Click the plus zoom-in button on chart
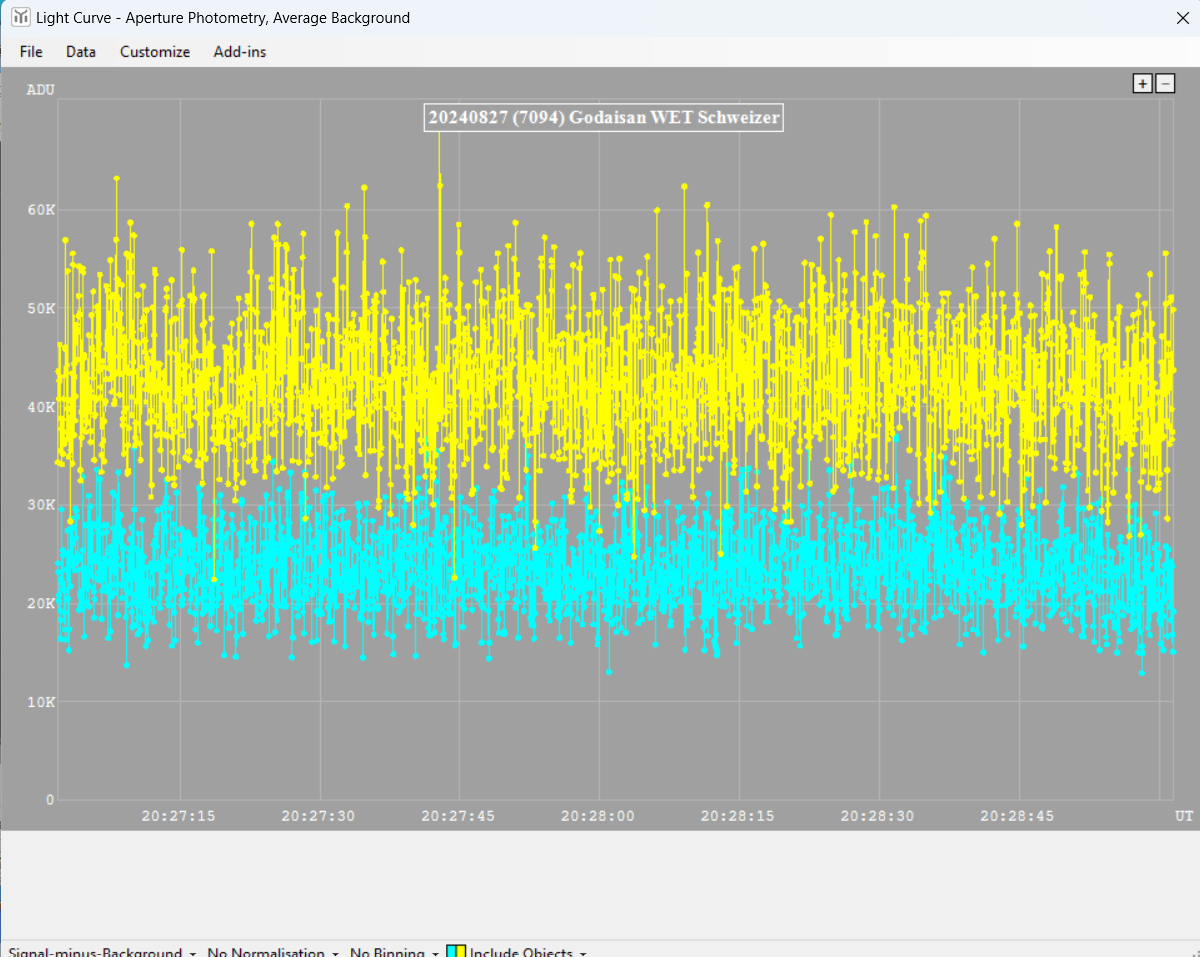This screenshot has height=957, width=1200. click(1142, 84)
